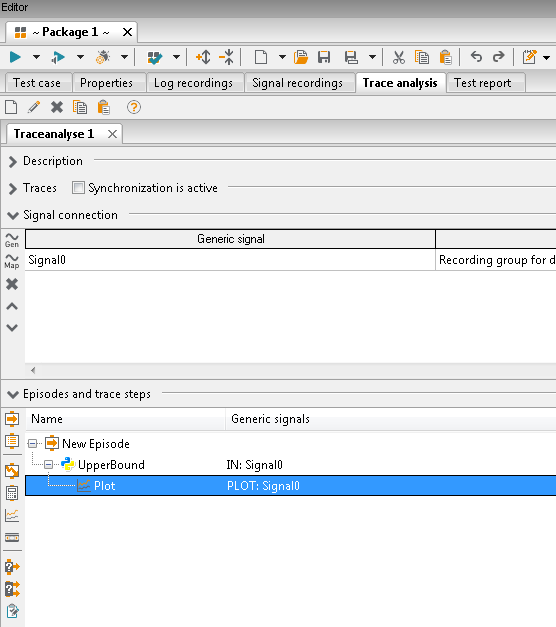Click the Generic signal column header
The width and height of the screenshot is (556, 627).
pos(230,239)
